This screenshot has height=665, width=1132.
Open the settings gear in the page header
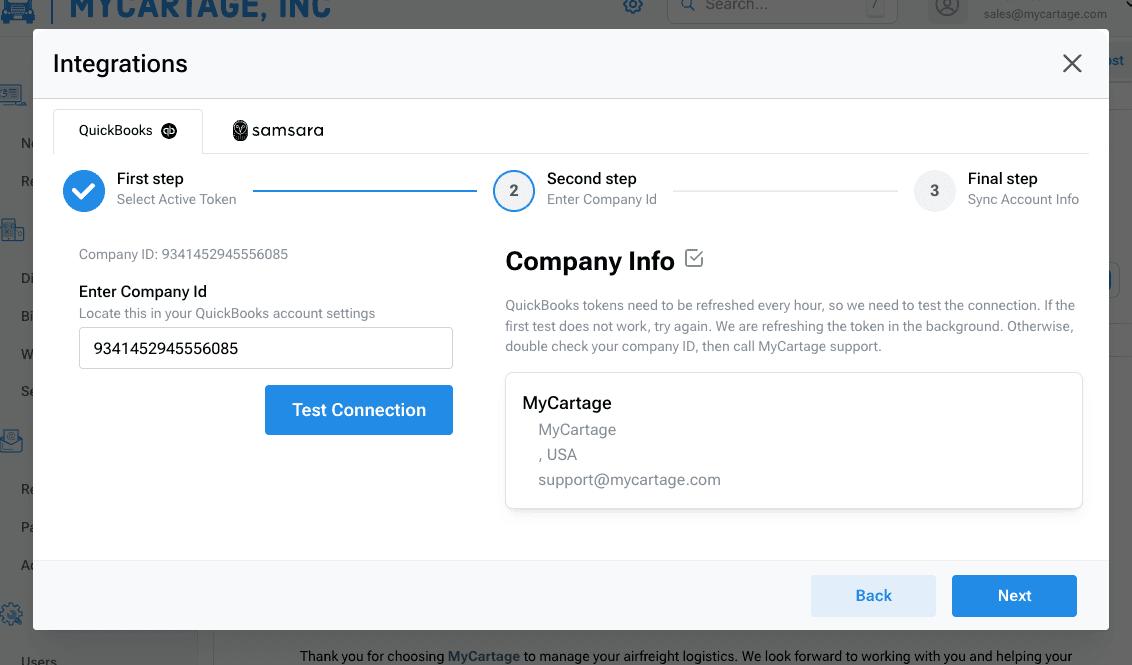(x=633, y=6)
